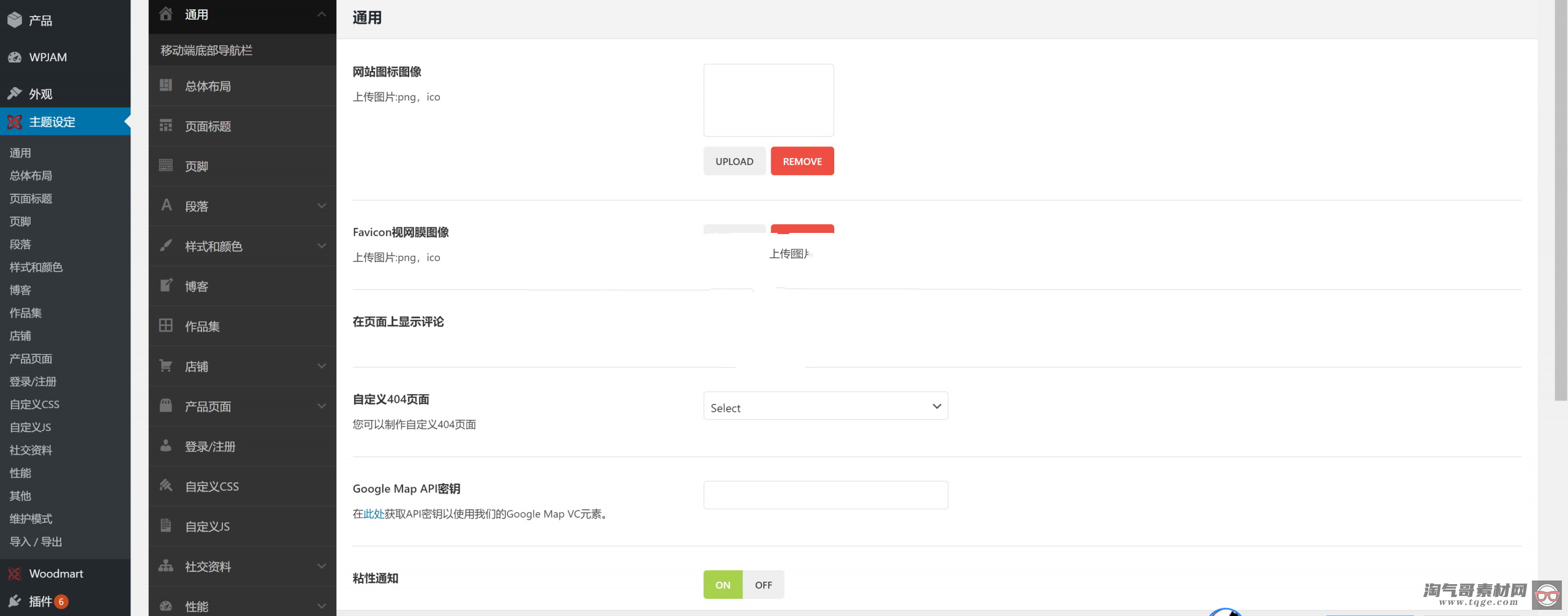Click the 博客 edit-note icon

coord(166,285)
